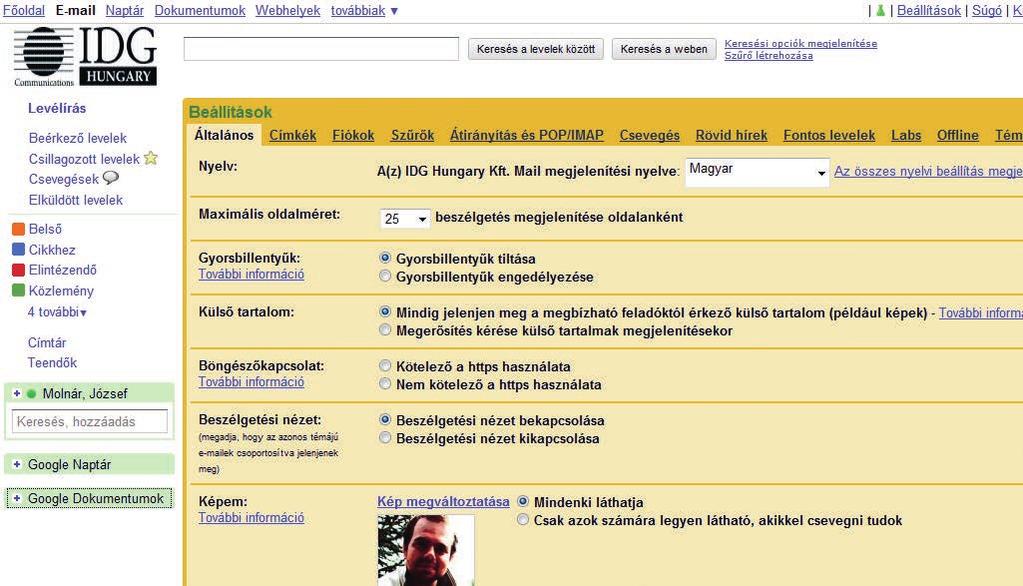The height and width of the screenshot is (586, 1023).
Task: Open Naptár in top navigation
Action: click(125, 10)
